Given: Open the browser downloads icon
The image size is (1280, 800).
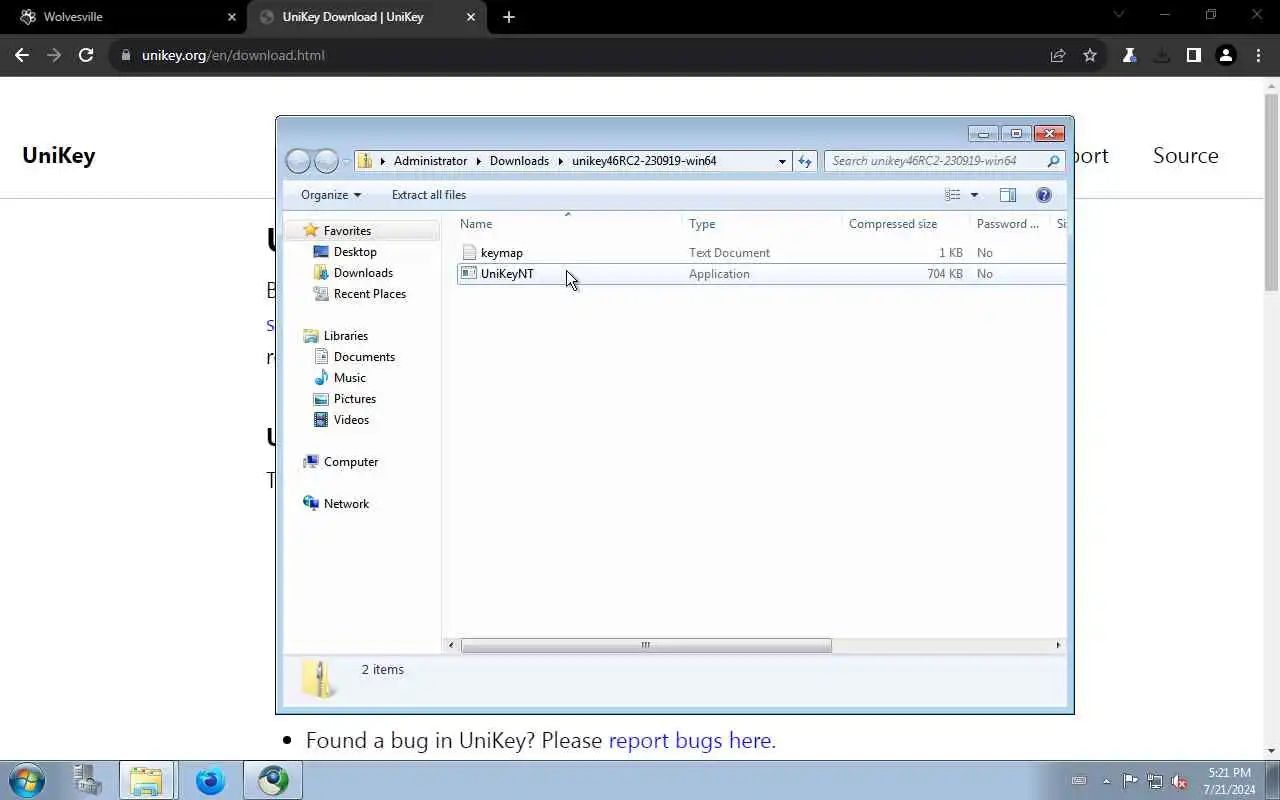Looking at the screenshot, I should point(1162,55).
